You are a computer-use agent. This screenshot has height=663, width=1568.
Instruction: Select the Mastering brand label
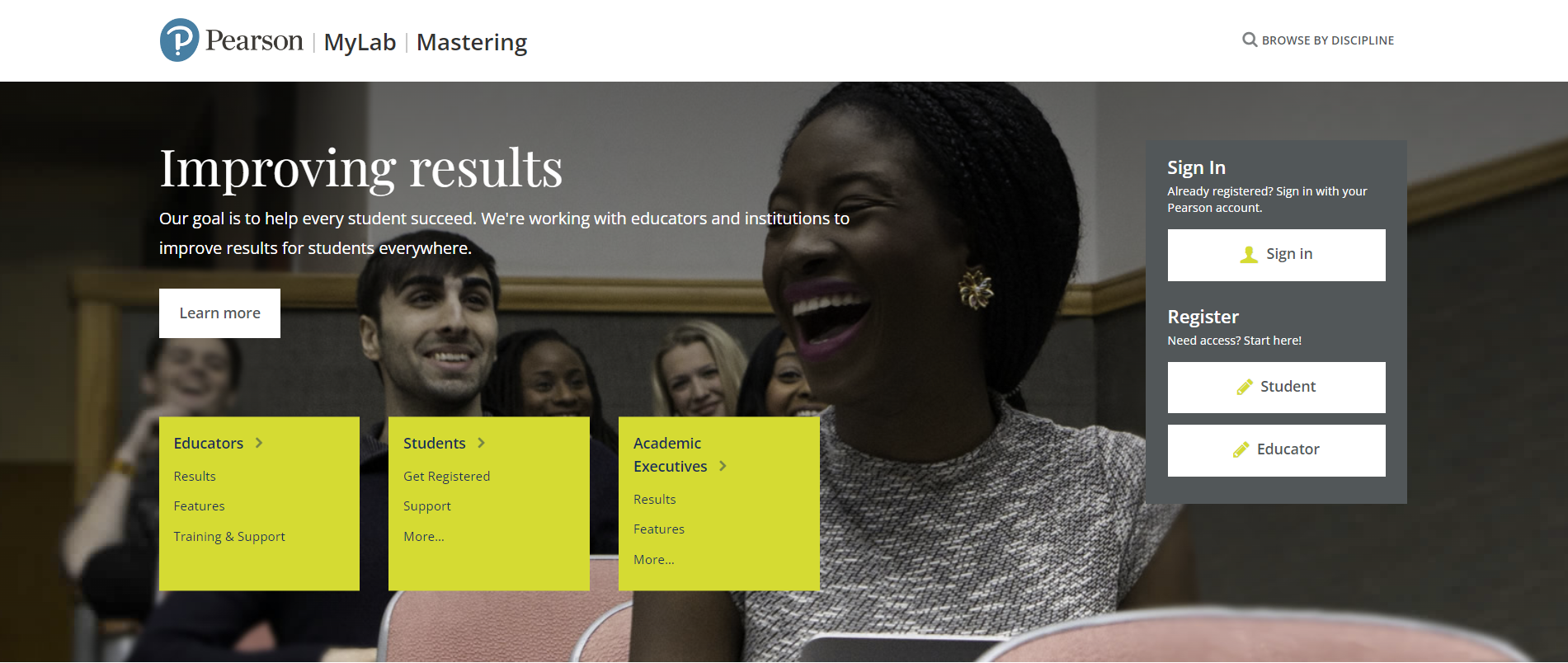pos(472,42)
